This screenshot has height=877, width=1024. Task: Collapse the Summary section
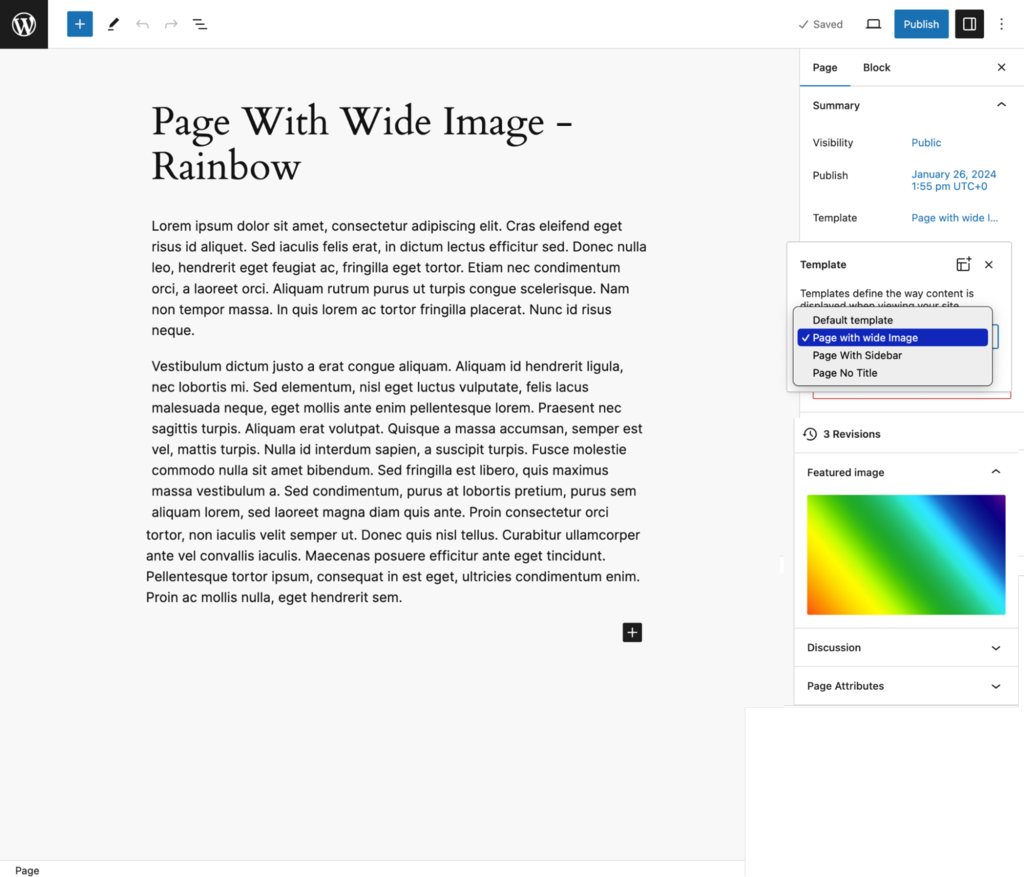tap(1001, 105)
